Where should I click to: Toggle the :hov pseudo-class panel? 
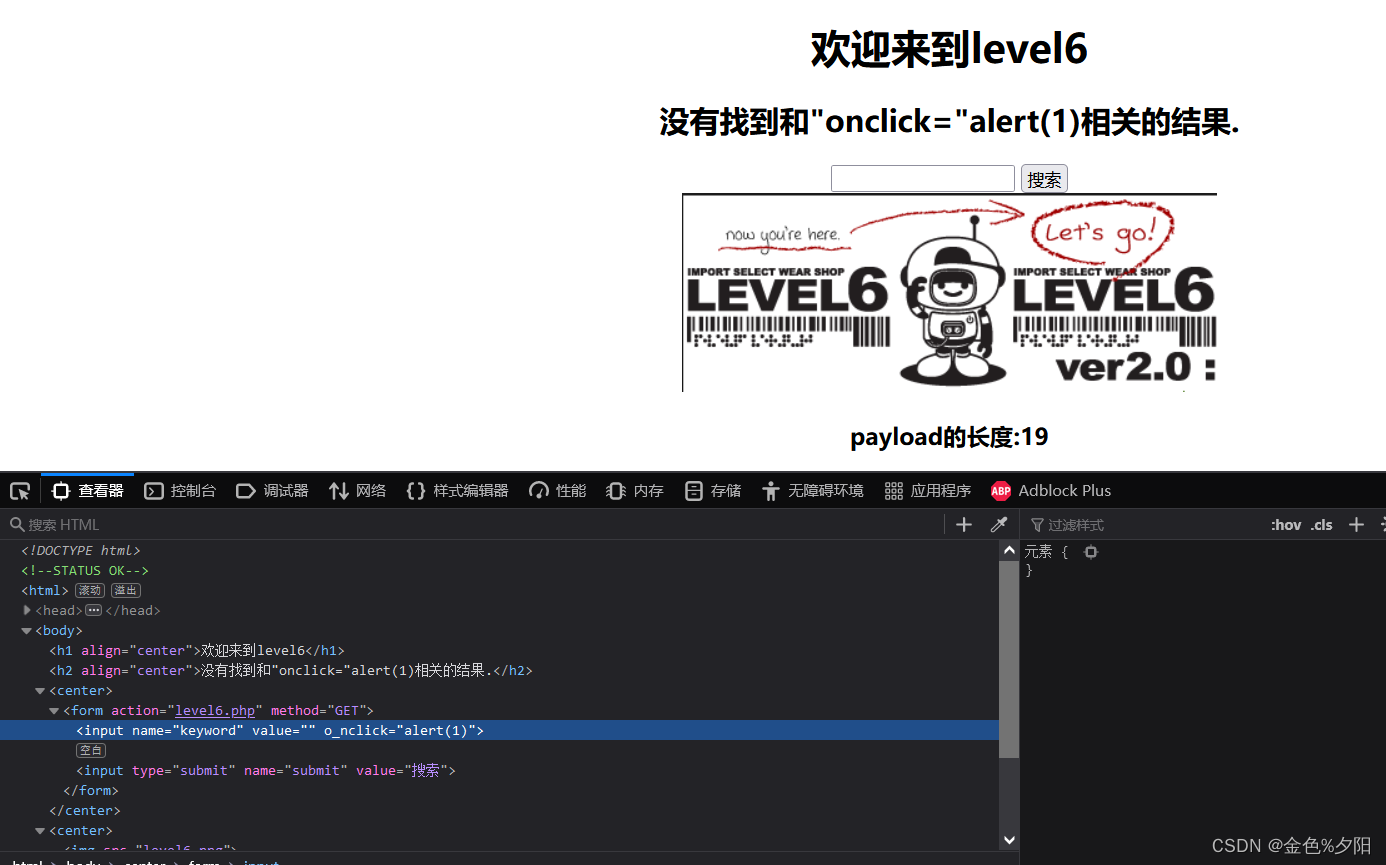click(x=1286, y=525)
